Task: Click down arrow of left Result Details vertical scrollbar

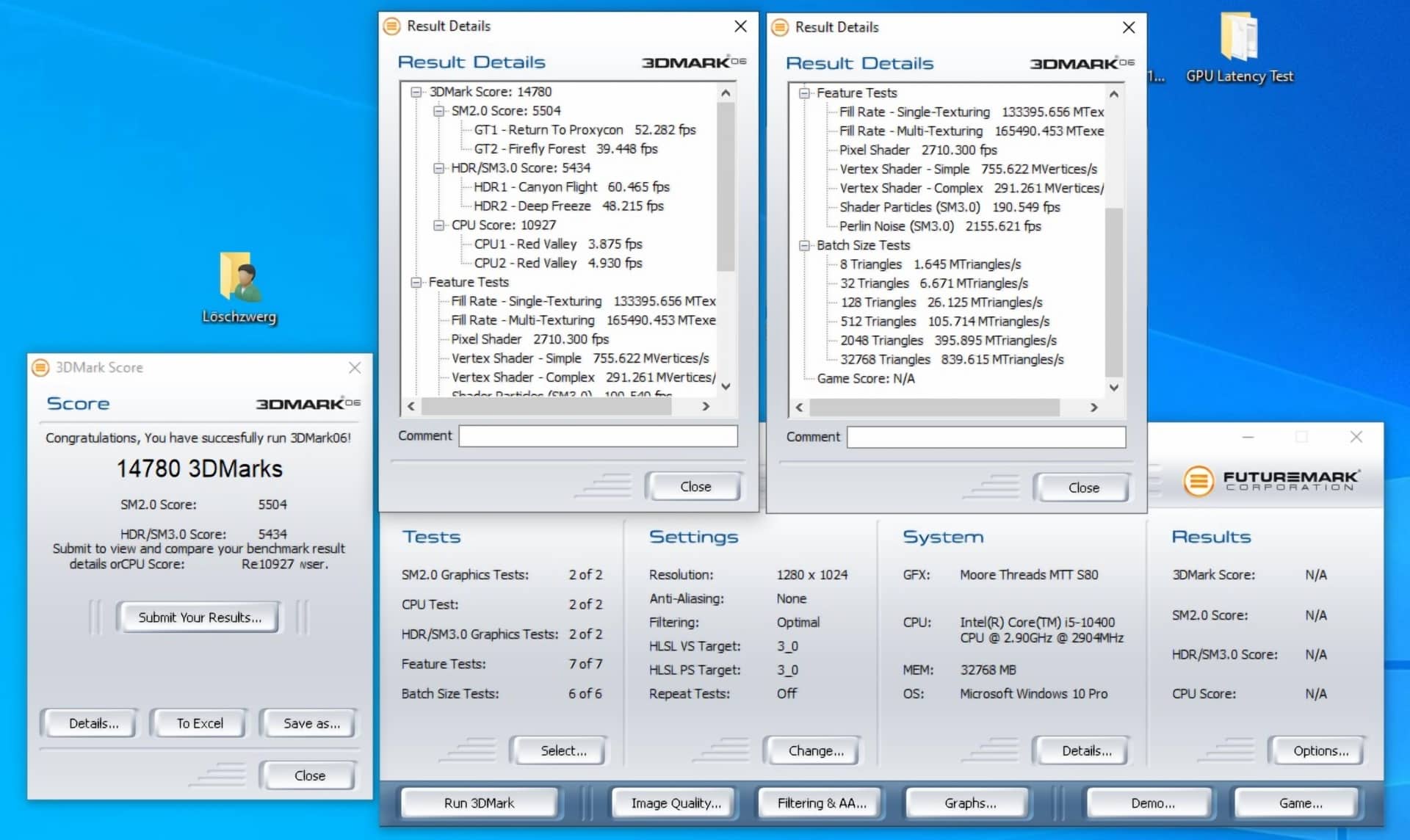Action: point(726,386)
